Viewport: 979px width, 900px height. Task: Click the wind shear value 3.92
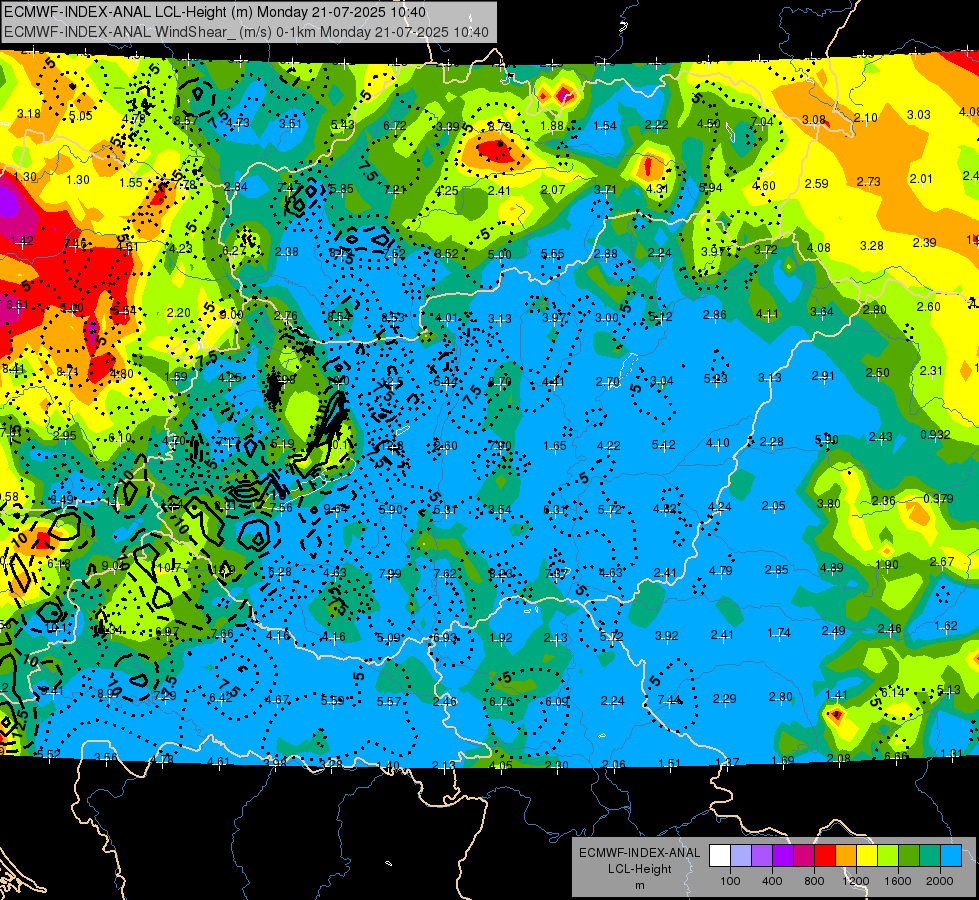tap(667, 636)
